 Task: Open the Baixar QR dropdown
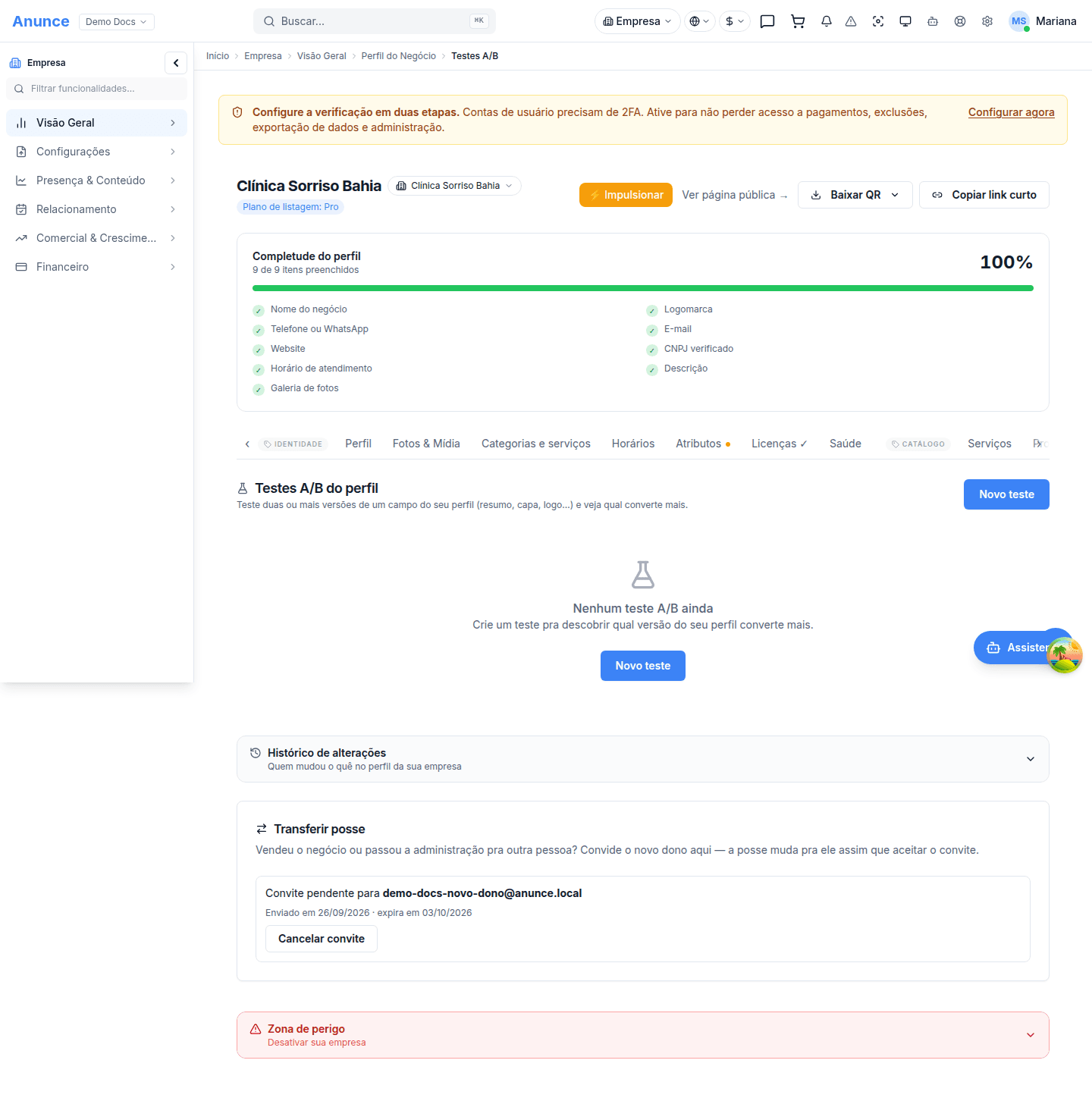[x=855, y=195]
